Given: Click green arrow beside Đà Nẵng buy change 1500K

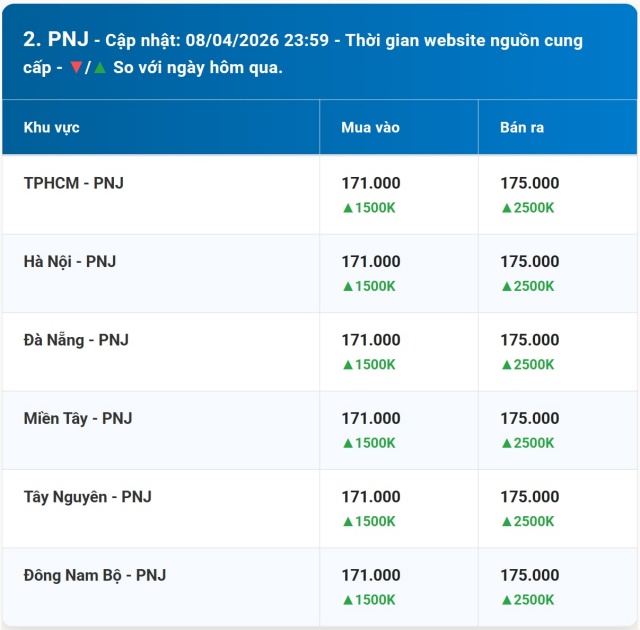Looking at the screenshot, I should pos(348,365).
